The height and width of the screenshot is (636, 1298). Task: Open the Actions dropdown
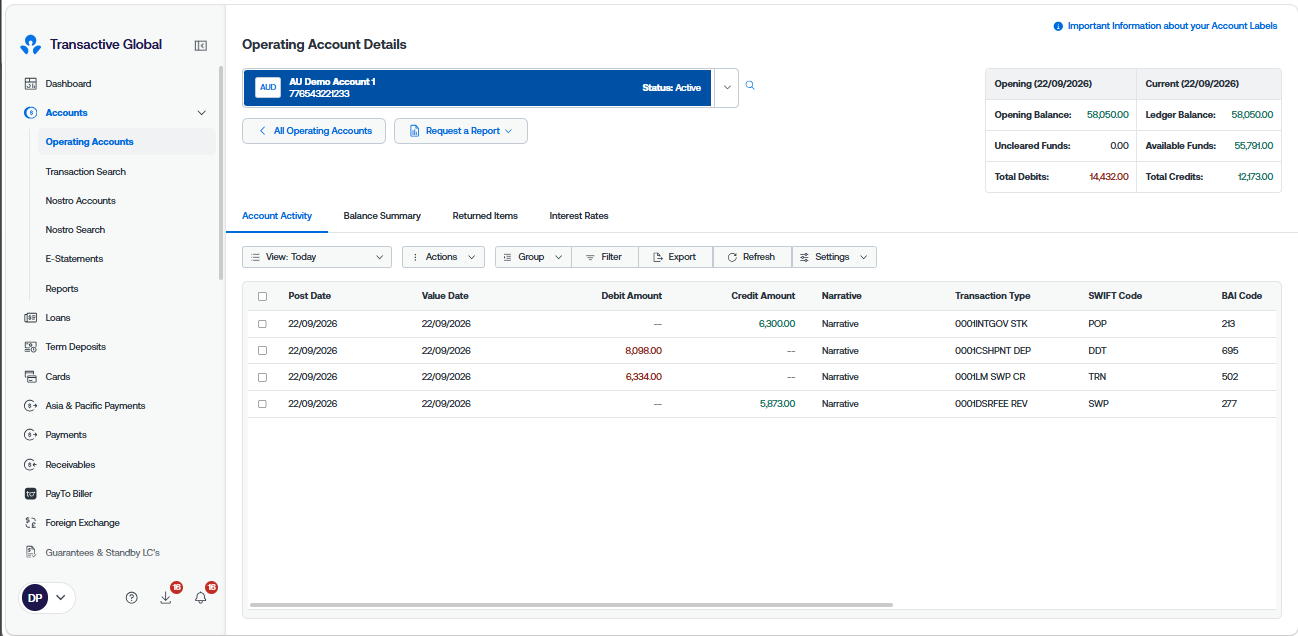[x=443, y=257]
